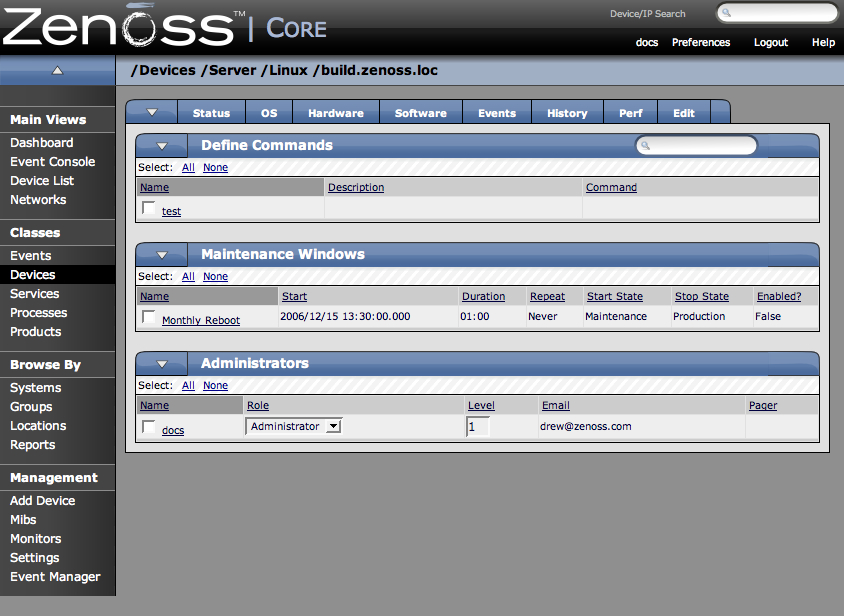Sort Administrators by Role
The image size is (844, 616).
pyautogui.click(x=258, y=405)
